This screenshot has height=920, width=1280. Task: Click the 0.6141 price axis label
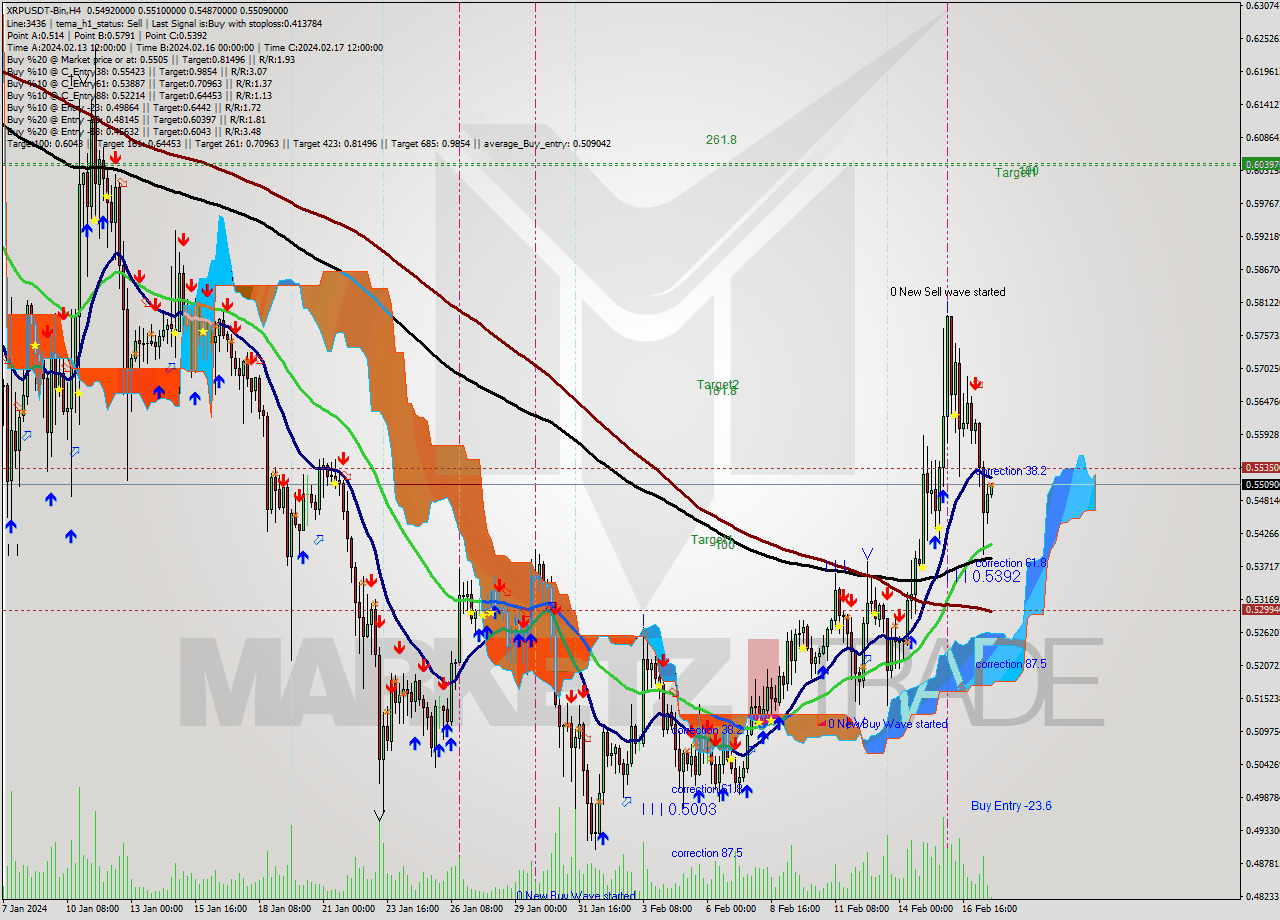tap(1261, 105)
